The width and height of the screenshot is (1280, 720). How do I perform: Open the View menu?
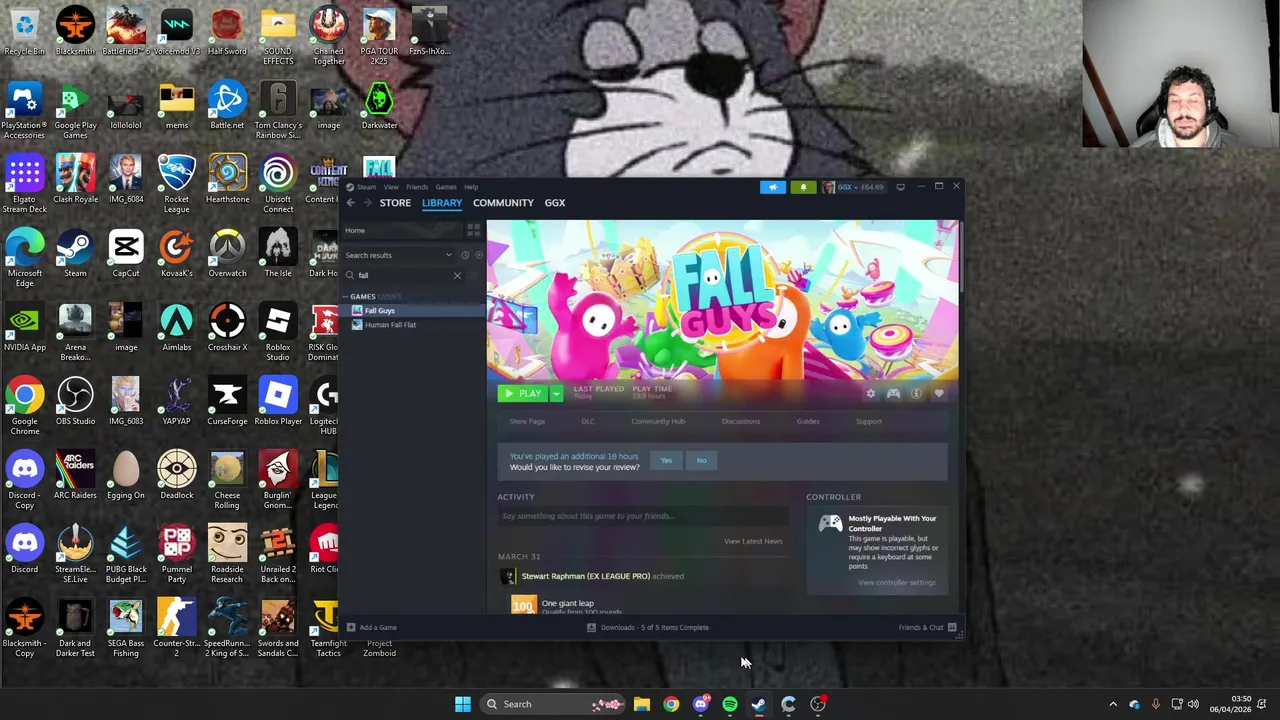[x=391, y=187]
